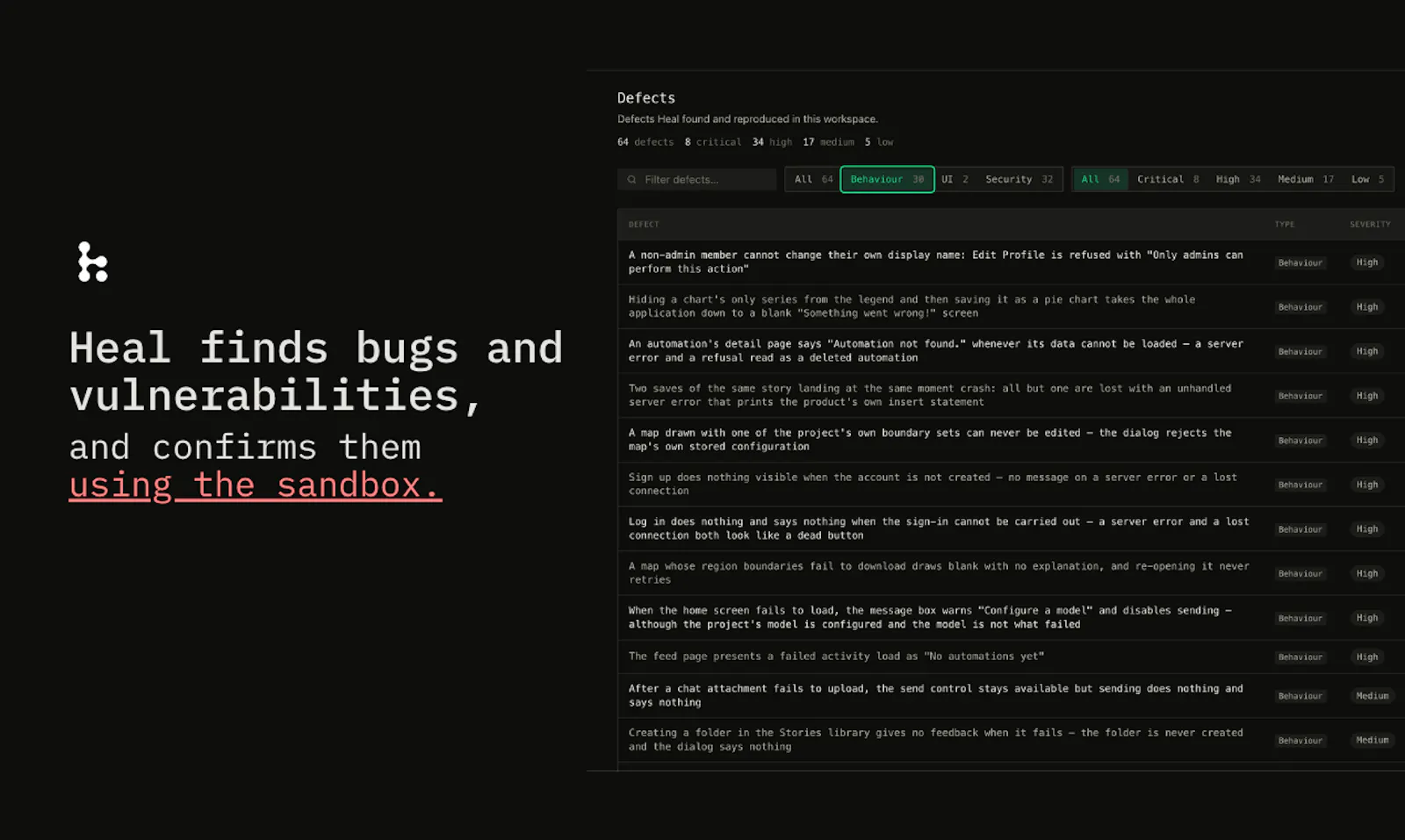
Task: Open the "map drawn with one of the project's" defect
Action: (1011, 440)
